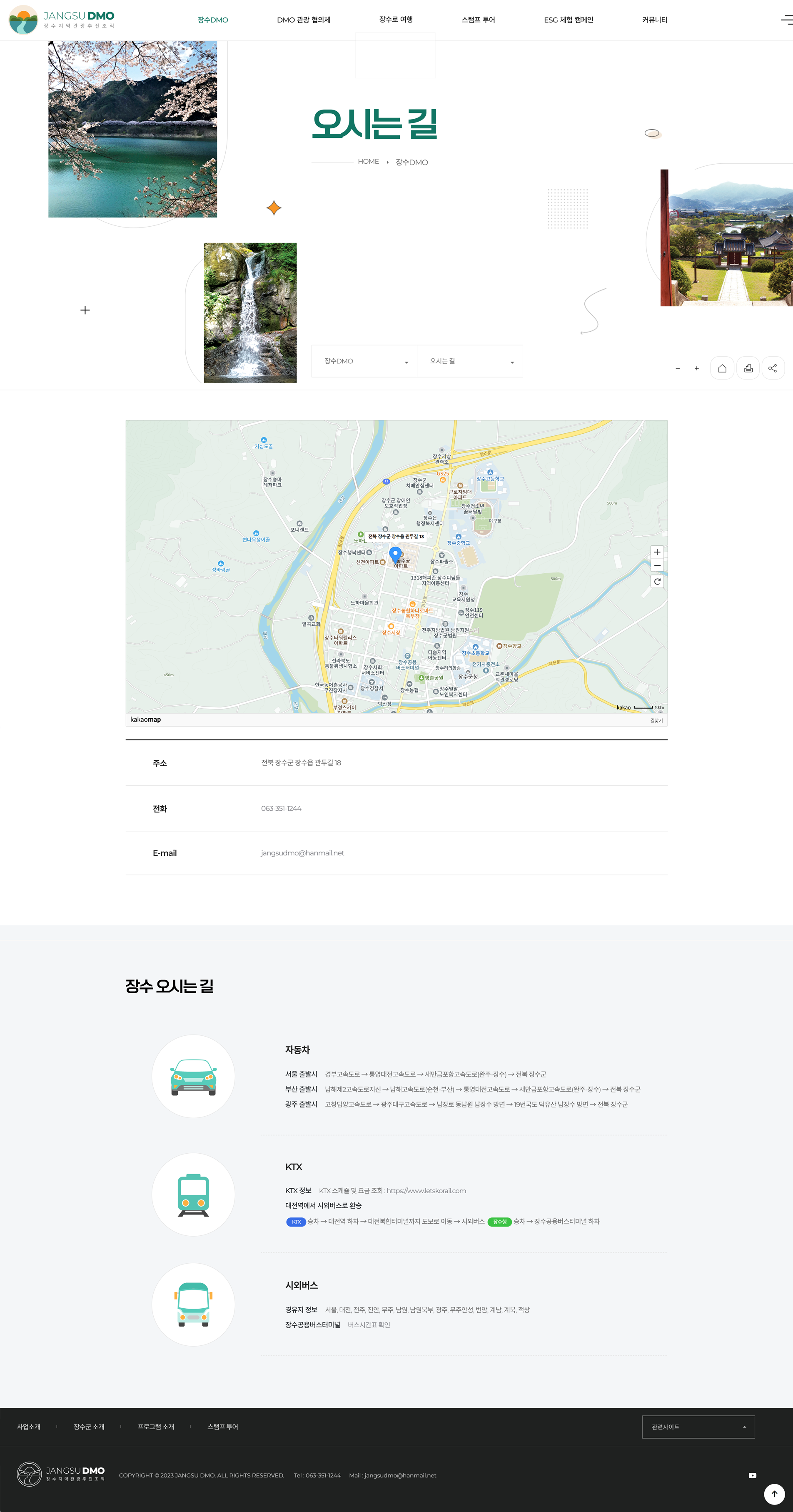Click the temple landscape photo

click(x=727, y=238)
